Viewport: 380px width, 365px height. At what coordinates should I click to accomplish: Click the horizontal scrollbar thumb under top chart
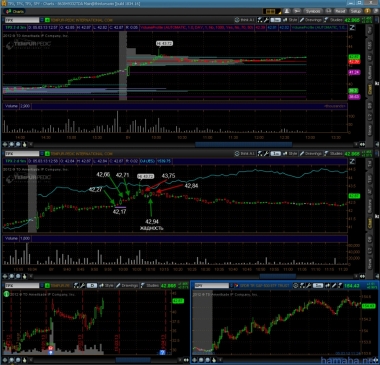pyautogui.click(x=243, y=144)
